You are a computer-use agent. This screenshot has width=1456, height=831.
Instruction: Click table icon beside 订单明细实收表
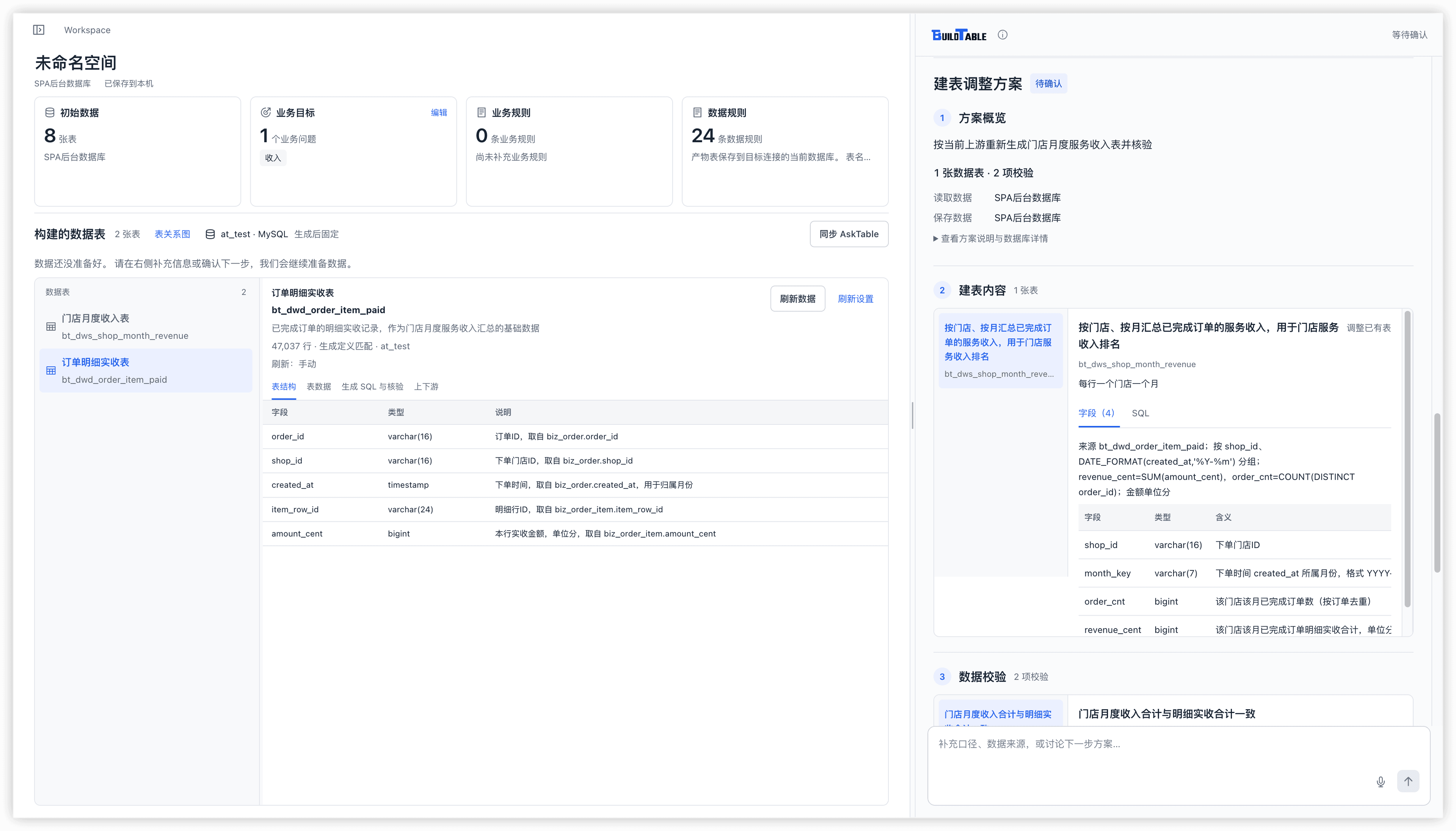pyautogui.click(x=51, y=371)
